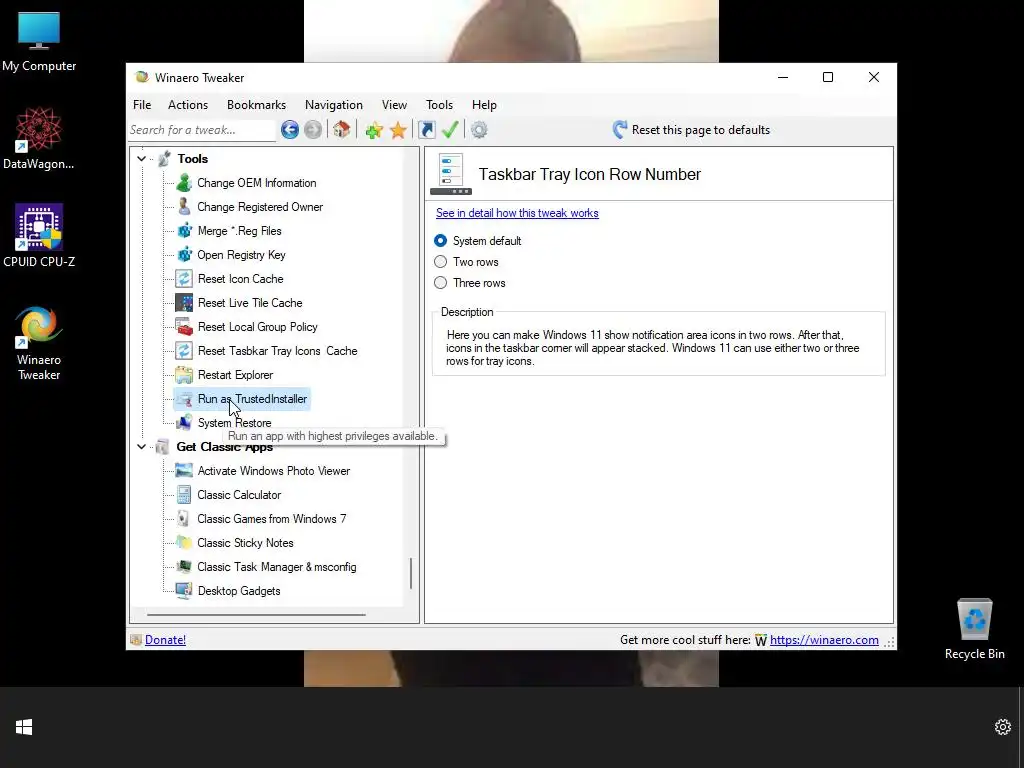Screen dimensions: 1024x768
Task: Open the taskbar settings gear icon
Action: click(x=1002, y=727)
